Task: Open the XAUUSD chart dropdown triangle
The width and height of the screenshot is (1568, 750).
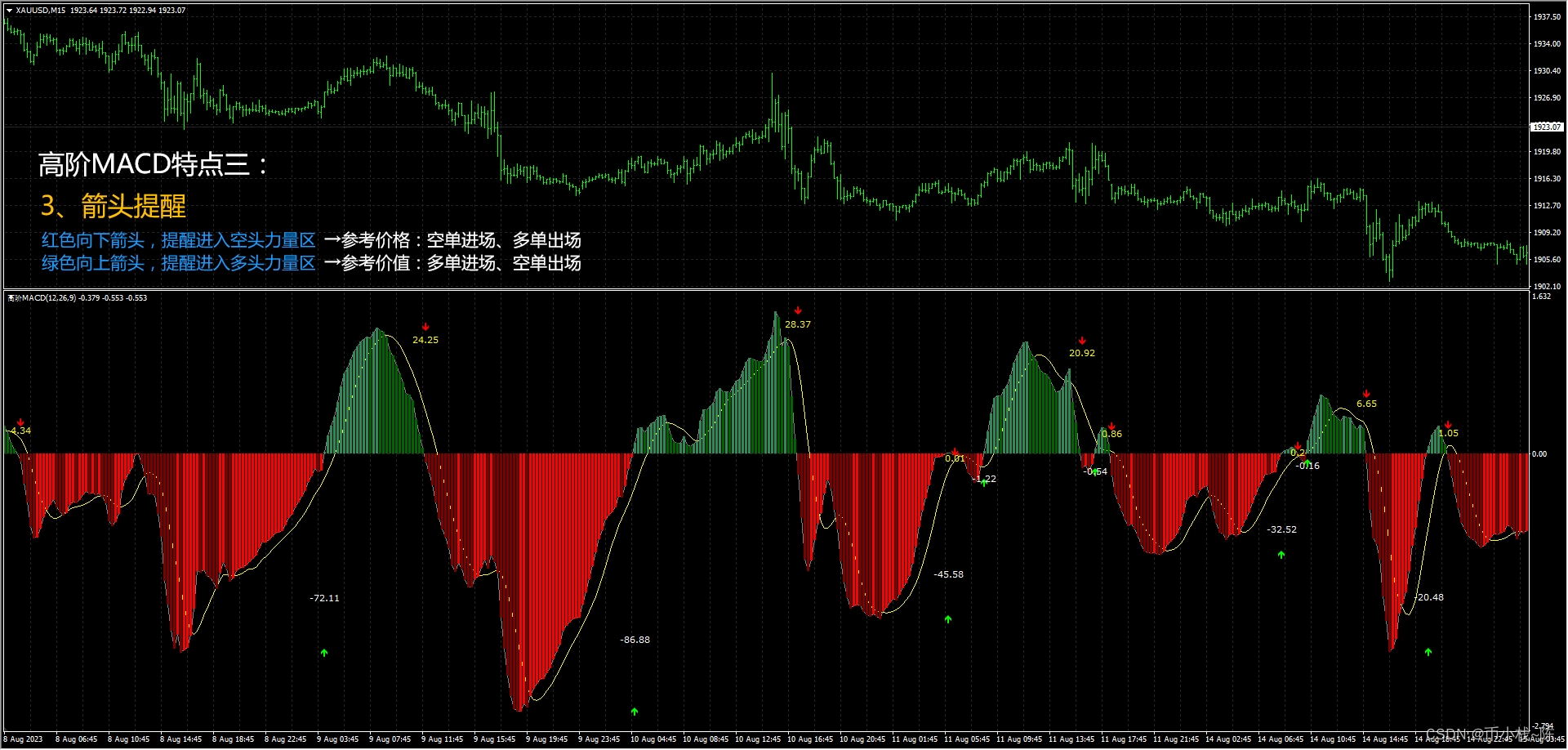Action: (x=9, y=10)
